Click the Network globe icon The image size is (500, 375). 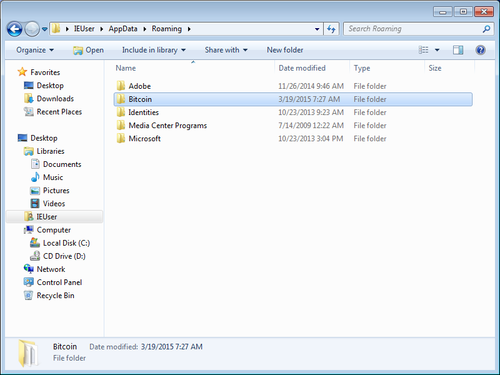(29, 269)
